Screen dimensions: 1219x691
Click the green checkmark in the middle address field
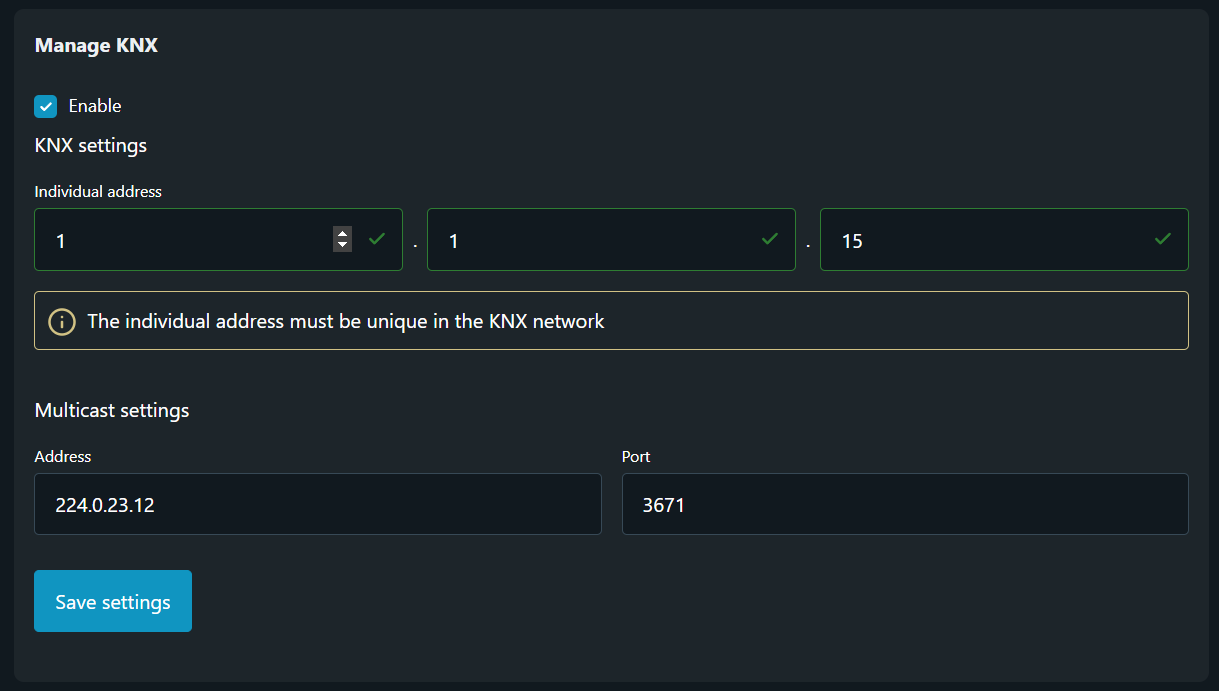770,239
